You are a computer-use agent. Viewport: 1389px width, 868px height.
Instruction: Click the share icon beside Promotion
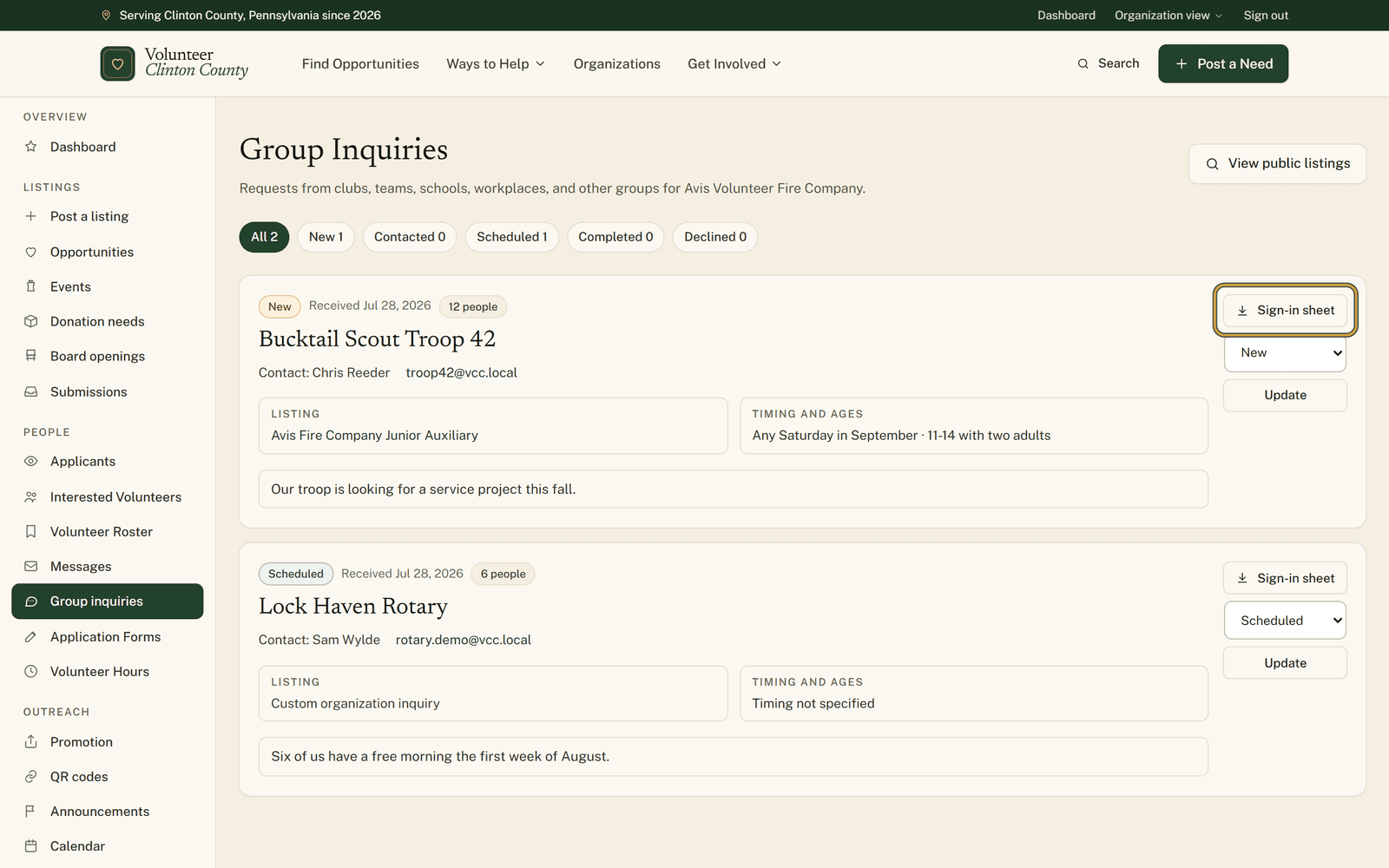coord(31,741)
